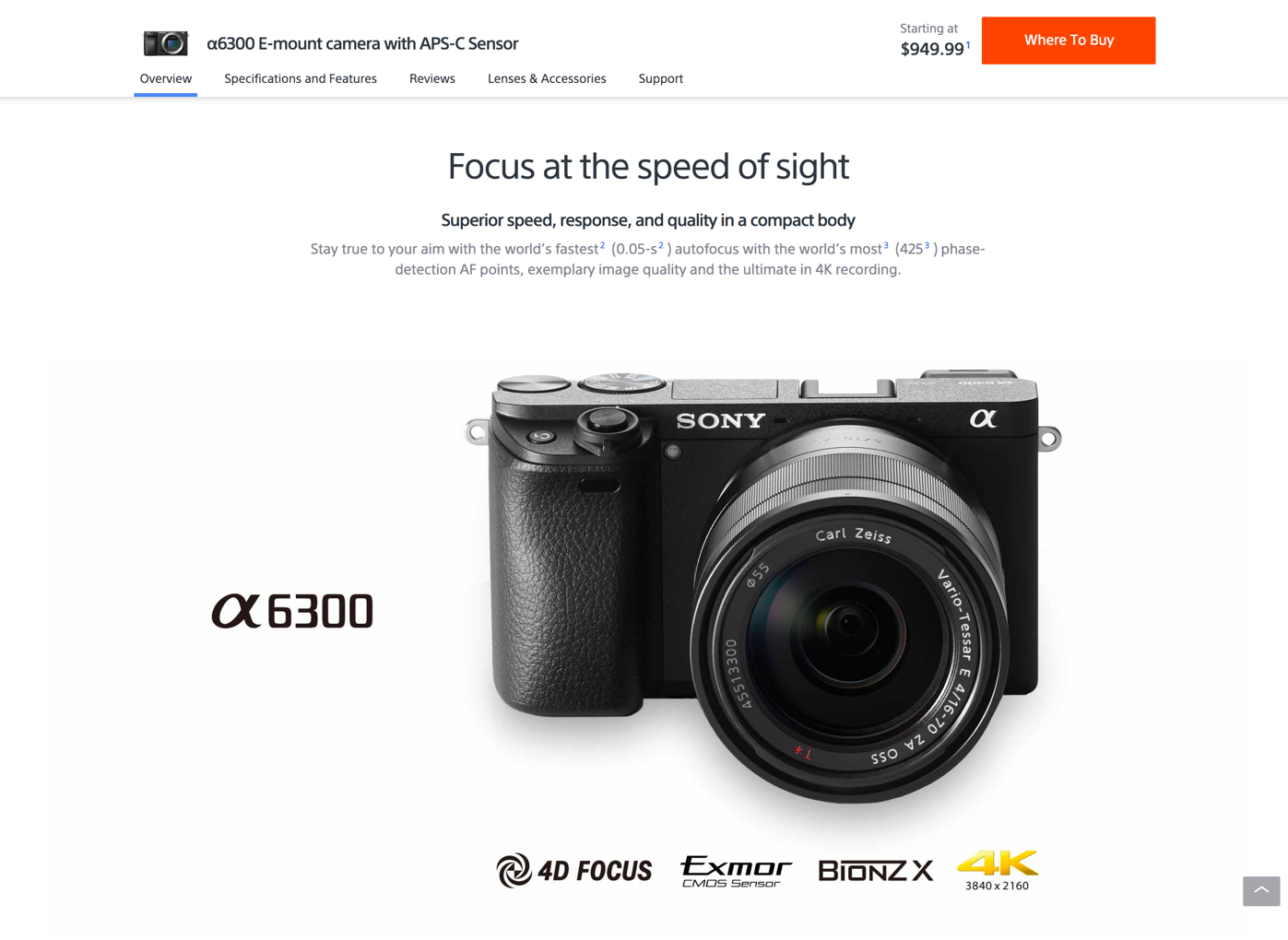Go to Lenses & Accessories tab
This screenshot has width=1288, height=940.
coord(547,79)
